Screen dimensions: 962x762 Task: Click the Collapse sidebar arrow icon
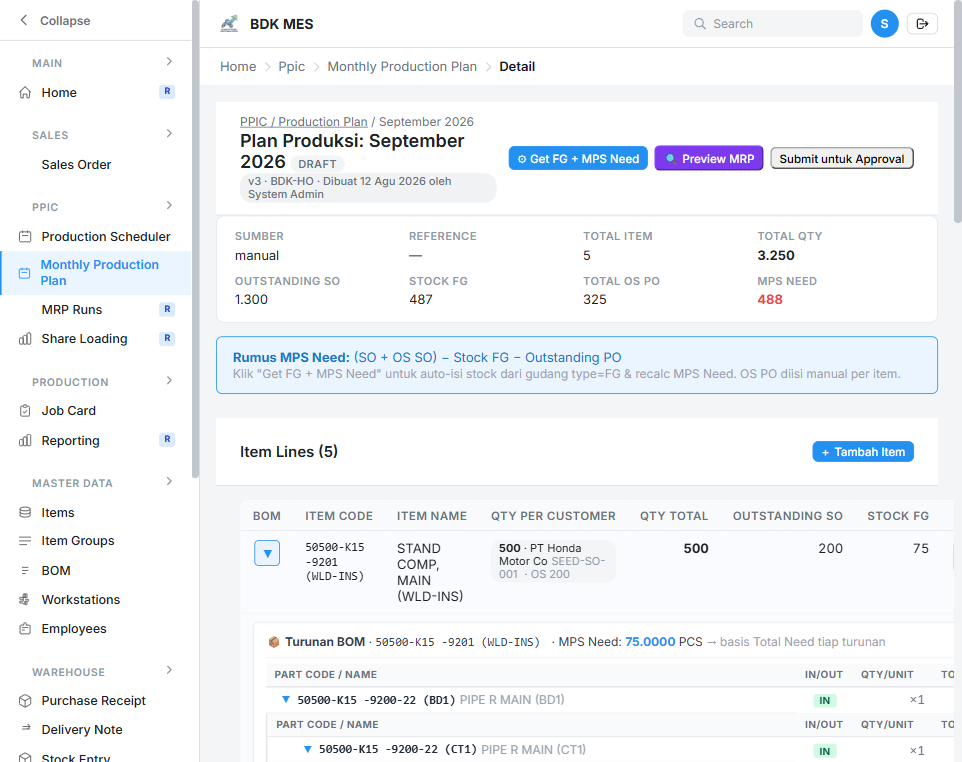coord(23,20)
